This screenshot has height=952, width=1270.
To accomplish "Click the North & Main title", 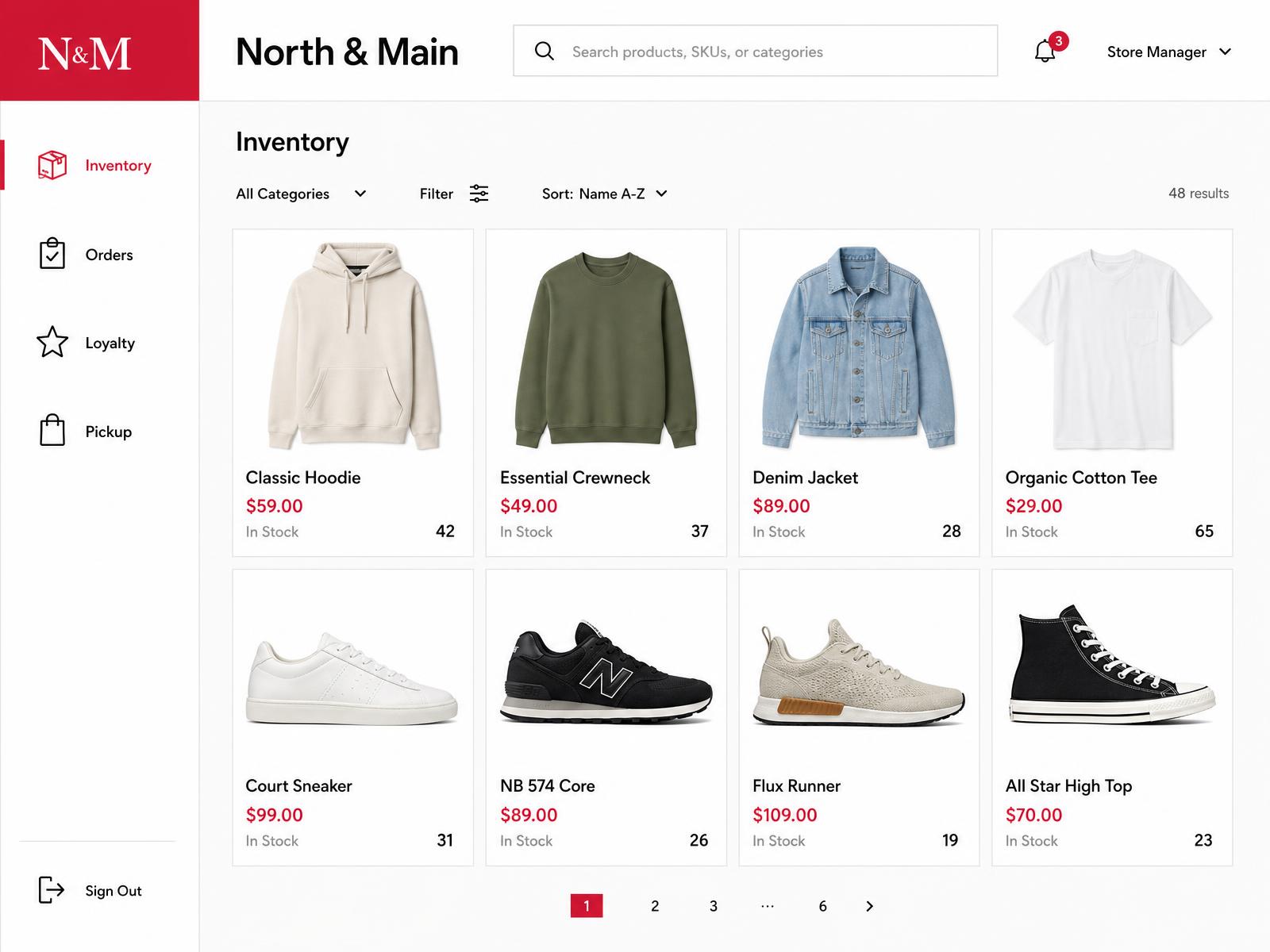I will point(347,52).
